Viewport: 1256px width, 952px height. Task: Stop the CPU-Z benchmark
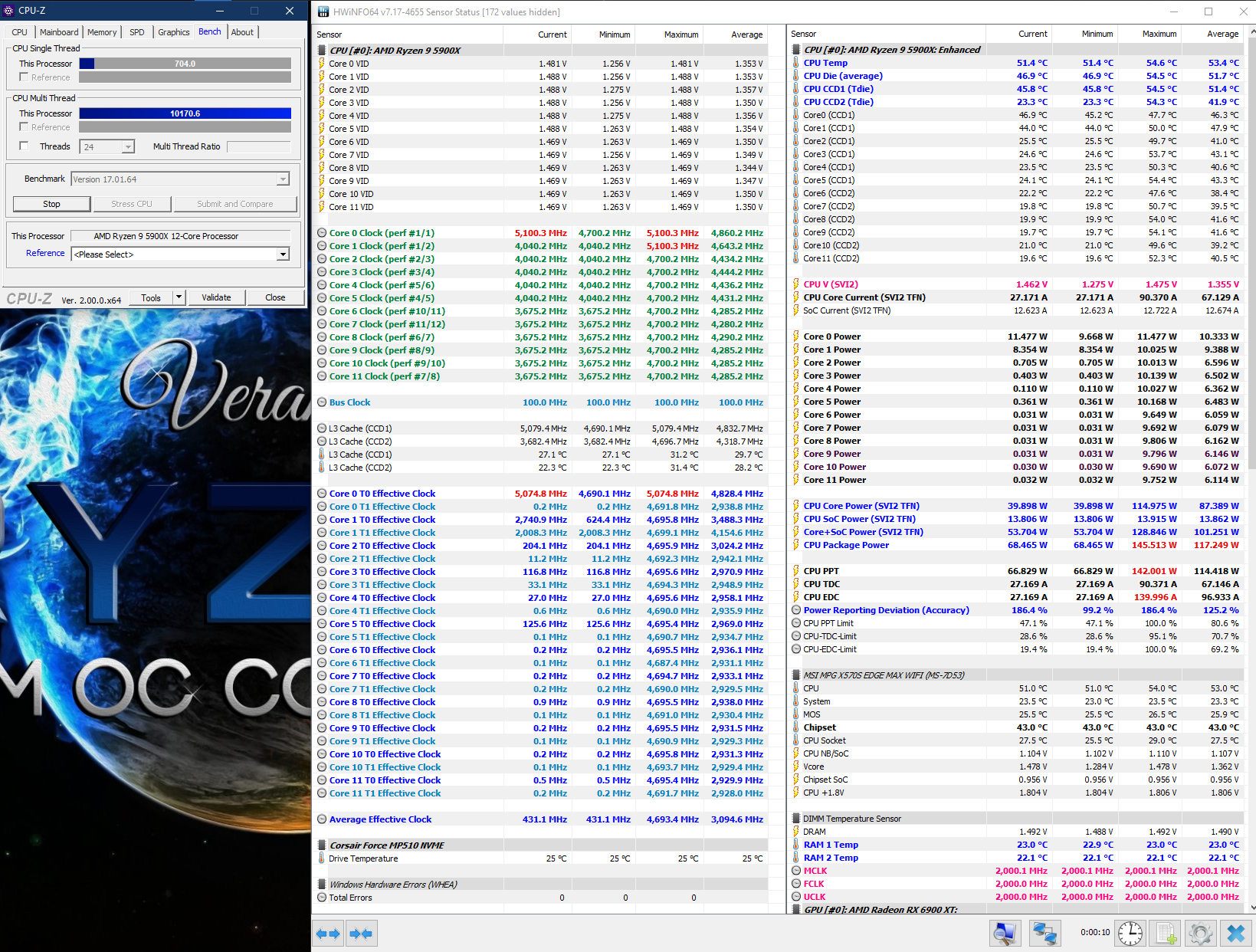[51, 204]
